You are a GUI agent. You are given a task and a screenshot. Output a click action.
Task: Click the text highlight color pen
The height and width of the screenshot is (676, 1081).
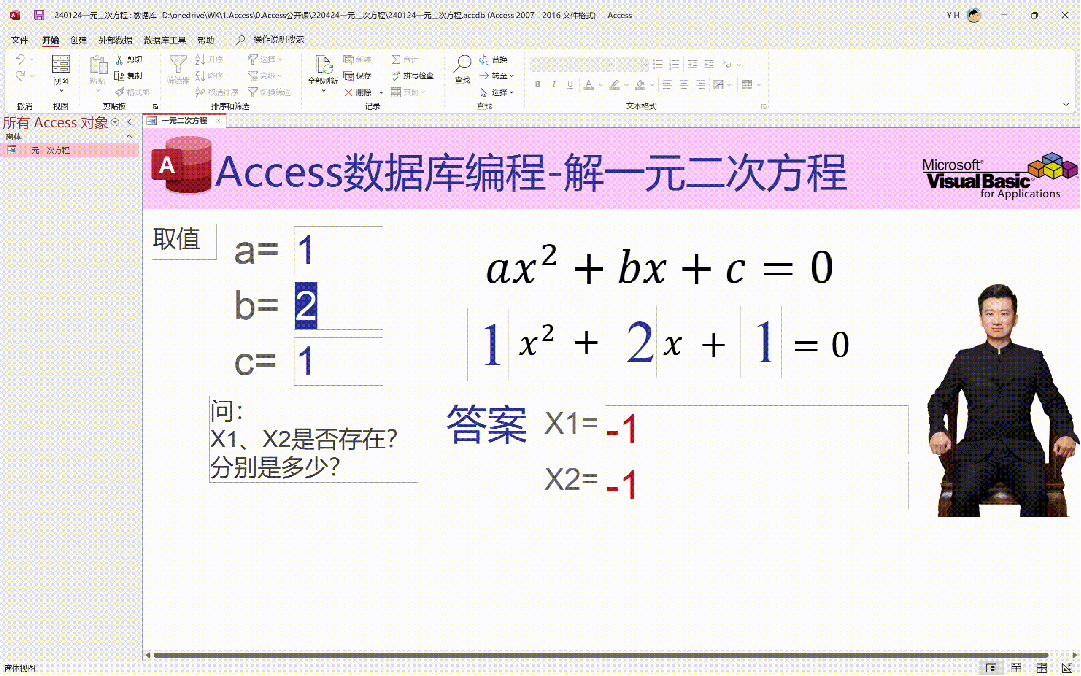(614, 85)
